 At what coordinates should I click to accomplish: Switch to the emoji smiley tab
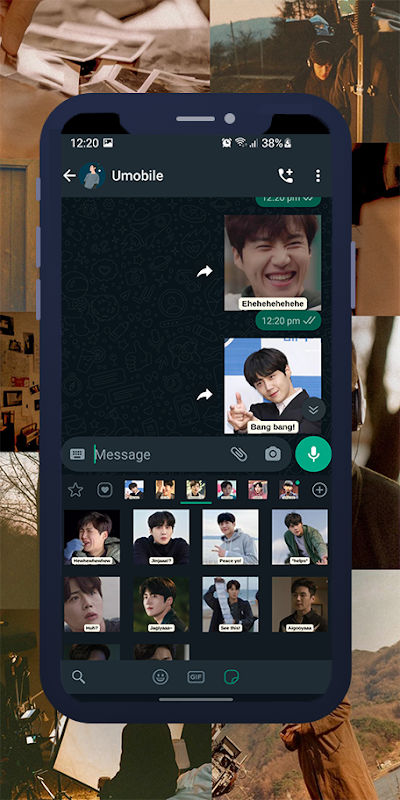coord(161,677)
